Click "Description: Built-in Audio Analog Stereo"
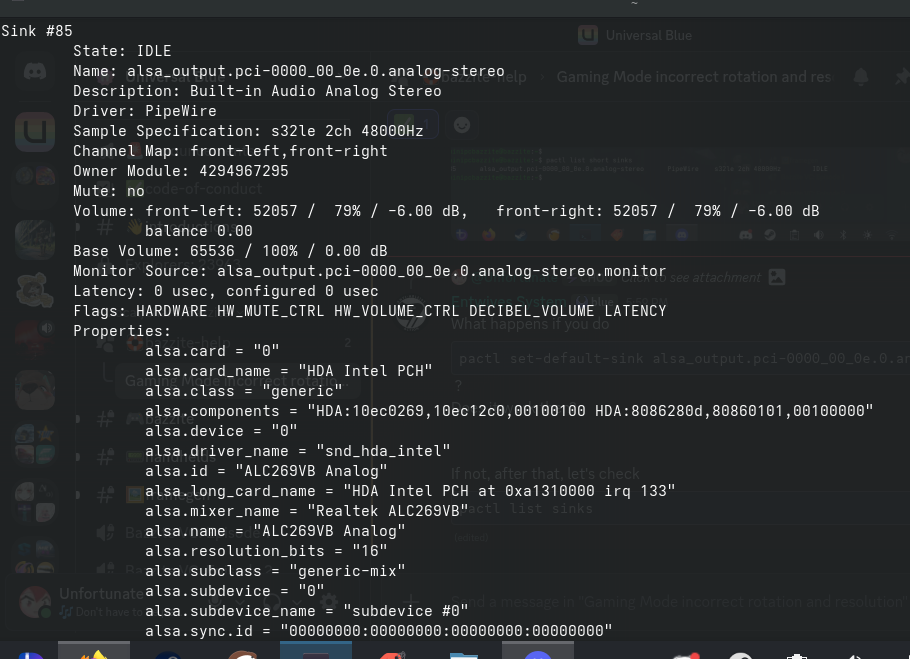The width and height of the screenshot is (910, 659). click(257, 91)
